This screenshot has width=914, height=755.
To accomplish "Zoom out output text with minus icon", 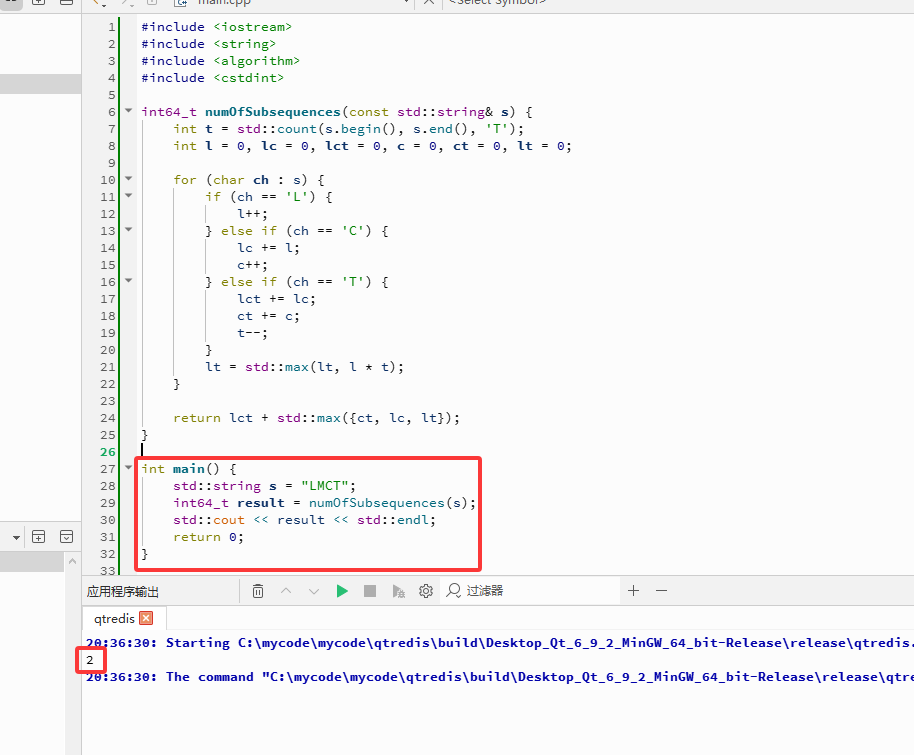I will [x=661, y=591].
